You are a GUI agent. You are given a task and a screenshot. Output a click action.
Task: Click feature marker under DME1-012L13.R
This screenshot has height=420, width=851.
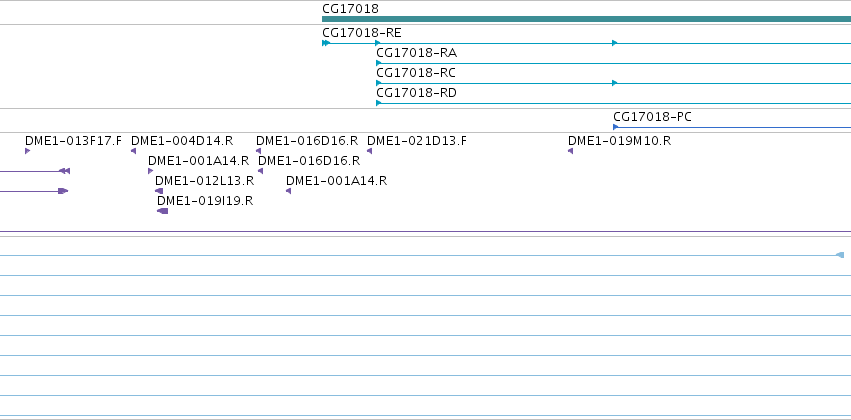point(159,191)
